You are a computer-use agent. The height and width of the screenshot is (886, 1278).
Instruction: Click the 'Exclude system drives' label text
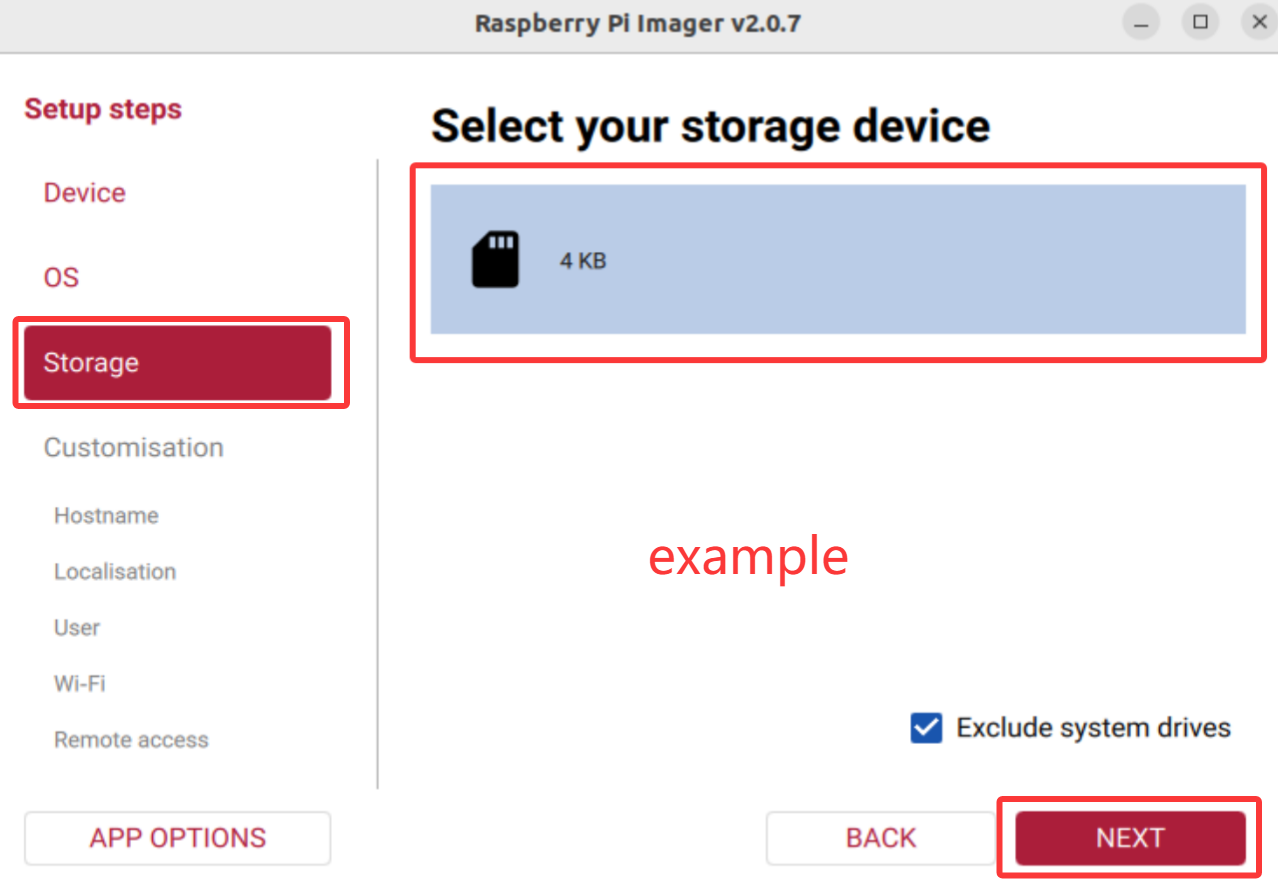pyautogui.click(x=1093, y=728)
